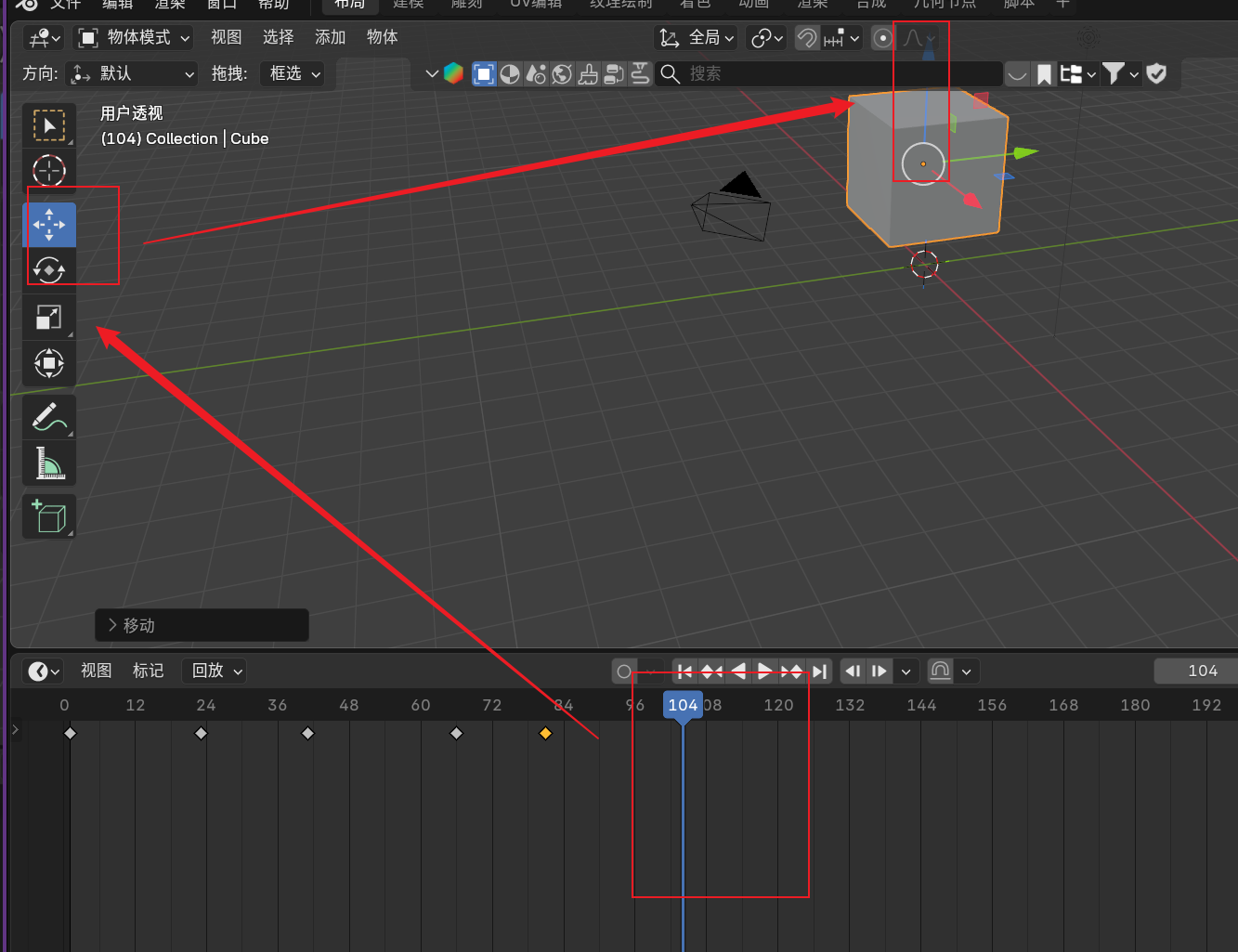Click the Add Cube tool

point(49,516)
